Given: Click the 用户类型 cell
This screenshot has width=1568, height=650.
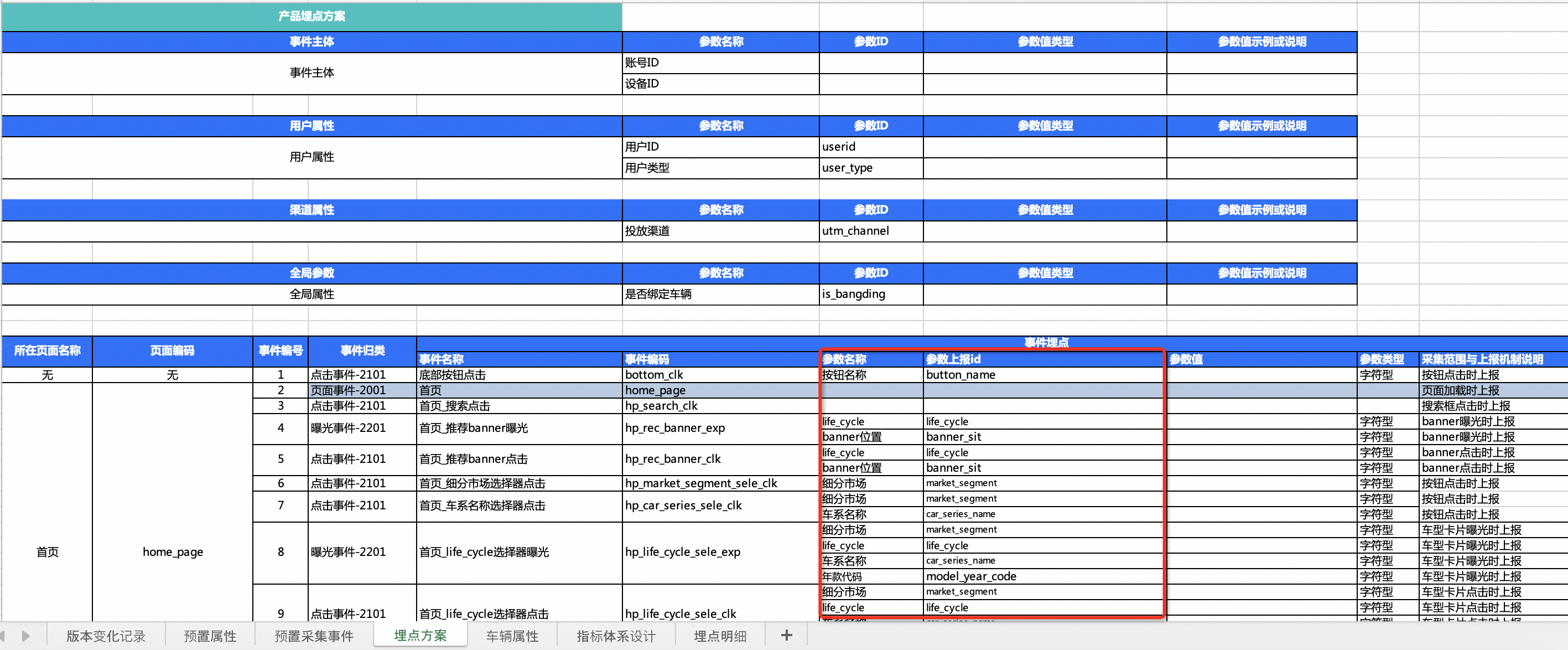Looking at the screenshot, I should point(721,168).
